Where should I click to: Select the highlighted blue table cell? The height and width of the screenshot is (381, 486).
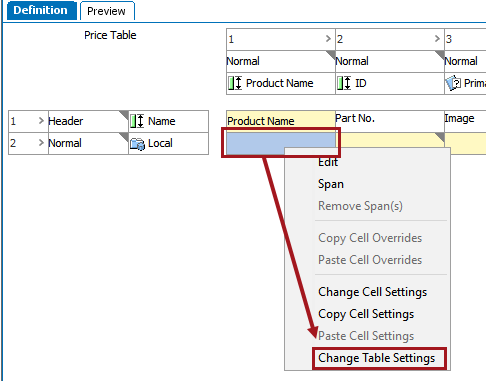281,143
